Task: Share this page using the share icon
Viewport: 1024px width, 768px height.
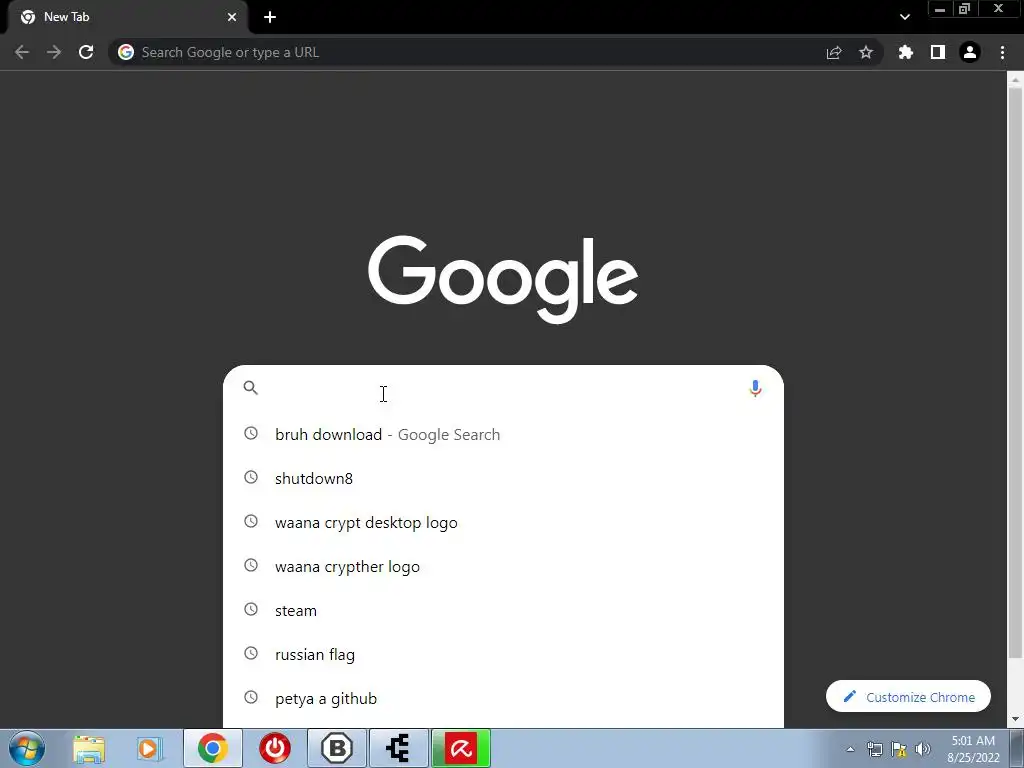Action: coord(834,52)
